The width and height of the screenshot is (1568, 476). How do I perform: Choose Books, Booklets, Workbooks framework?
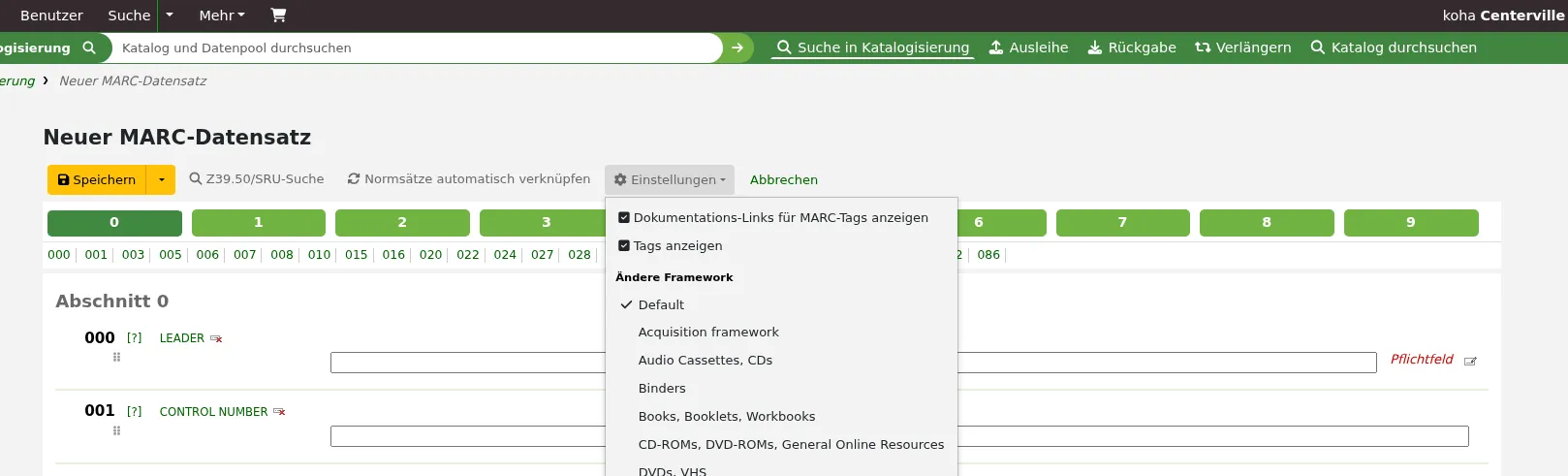pyautogui.click(x=727, y=417)
